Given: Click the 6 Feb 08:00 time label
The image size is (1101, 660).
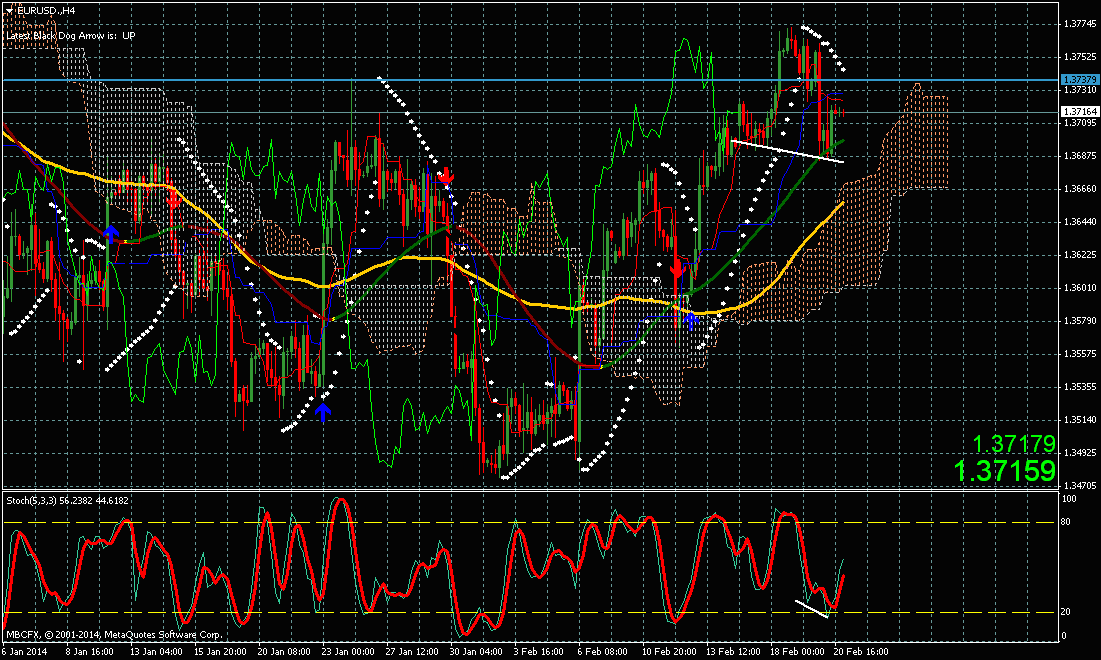Looking at the screenshot, I should pyautogui.click(x=602, y=652).
